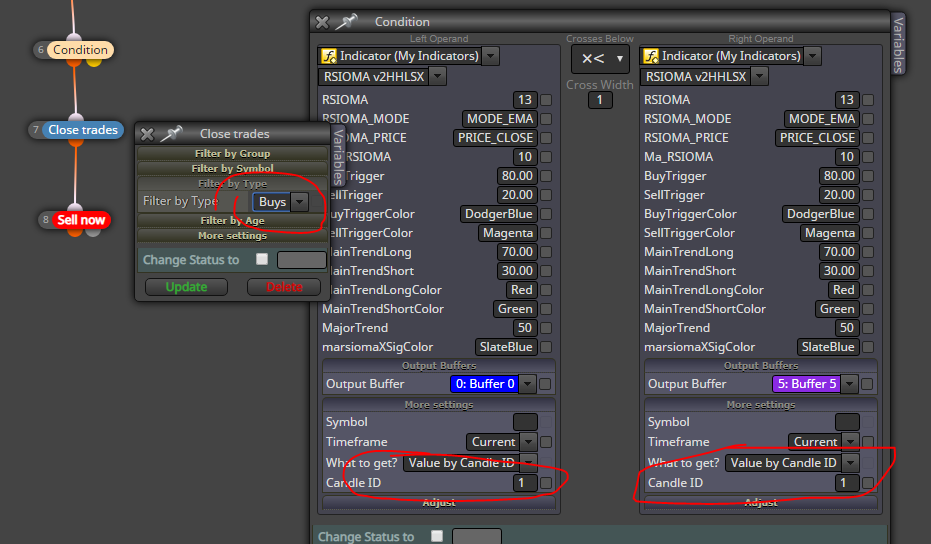Open left RSIOMA v2HHLSX indicator dropdown
Image resolution: width=931 pixels, height=544 pixels.
point(438,77)
